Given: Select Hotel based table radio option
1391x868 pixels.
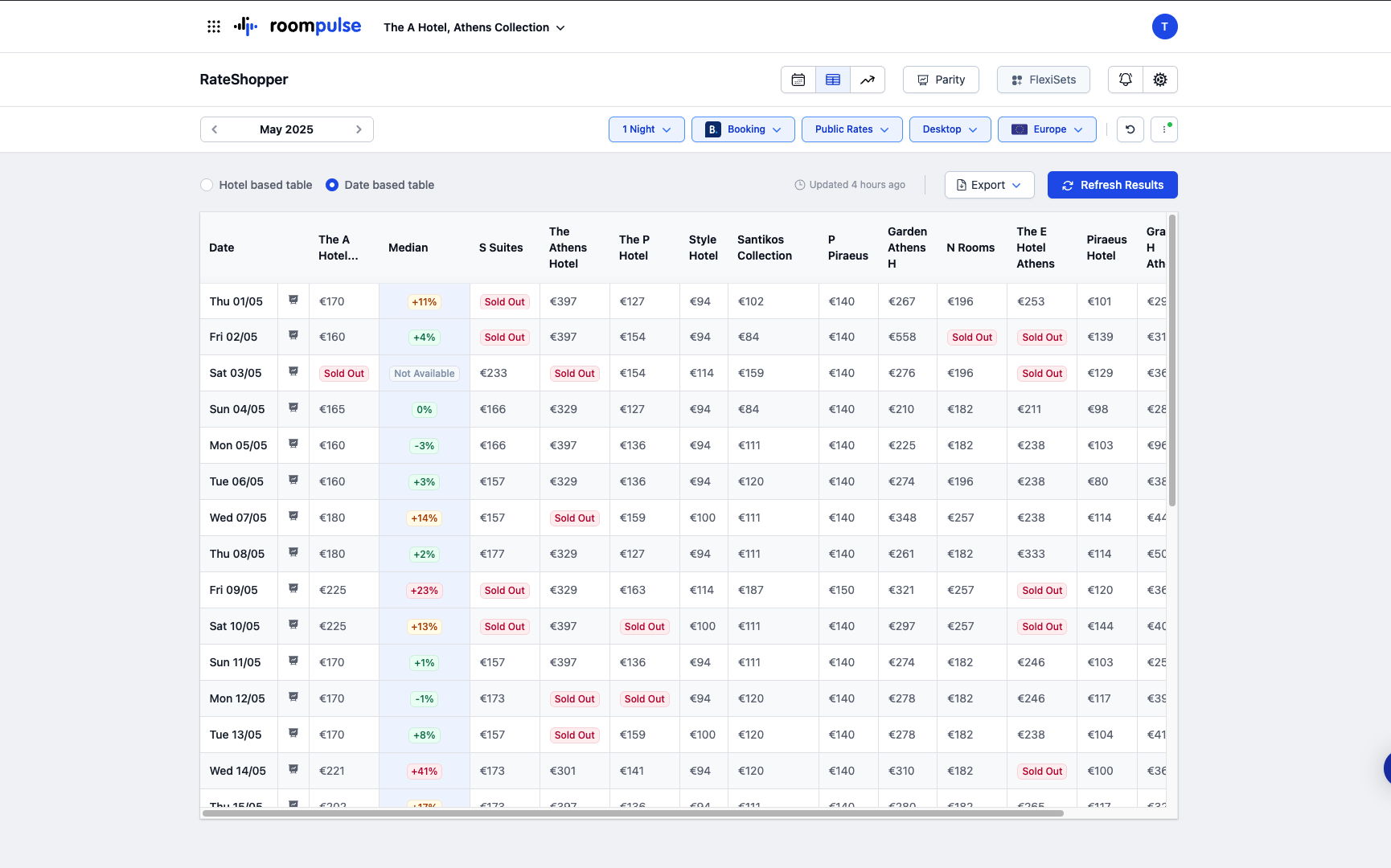Looking at the screenshot, I should [x=207, y=185].
